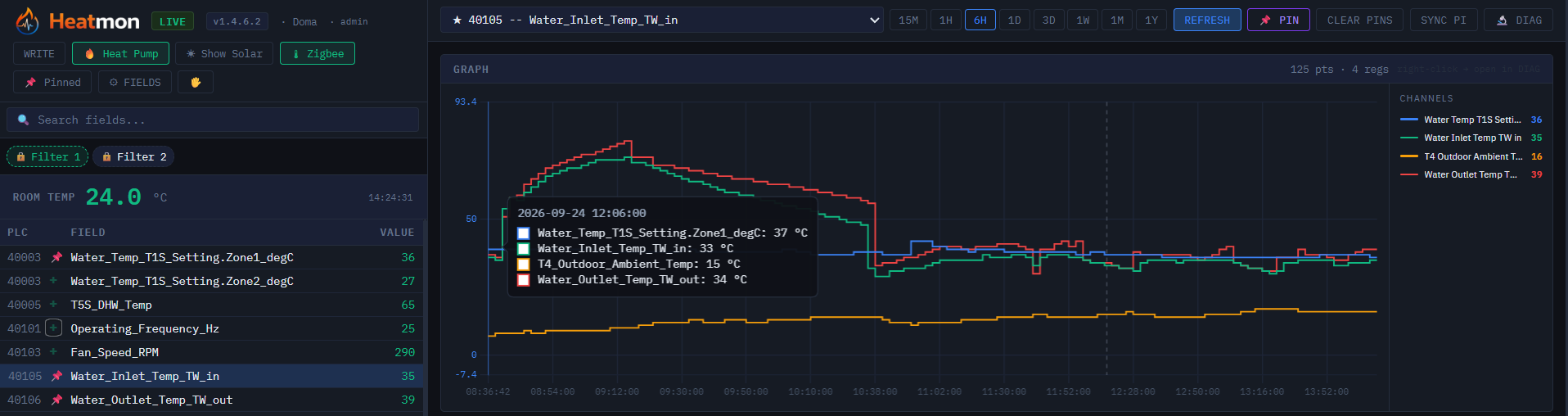Pin Water_Temp_T1S_Setting.Zone2_degC with its plus icon
This screenshot has height=416, width=1568.
click(x=53, y=281)
